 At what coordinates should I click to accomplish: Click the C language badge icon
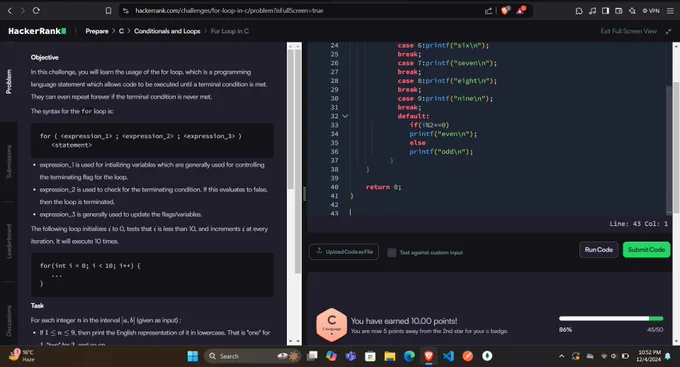coord(332,325)
